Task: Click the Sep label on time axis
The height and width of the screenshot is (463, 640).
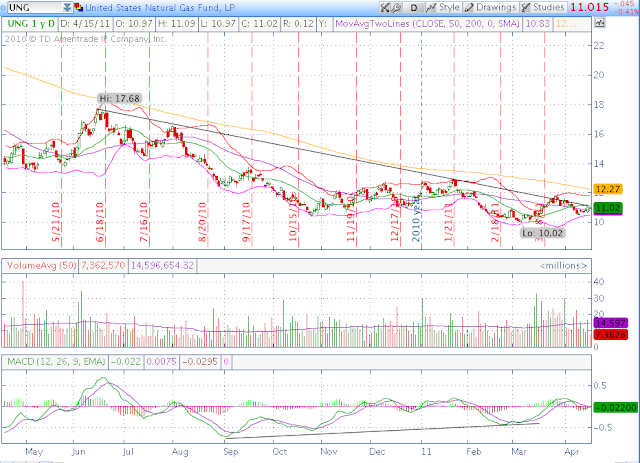Action: [x=231, y=452]
